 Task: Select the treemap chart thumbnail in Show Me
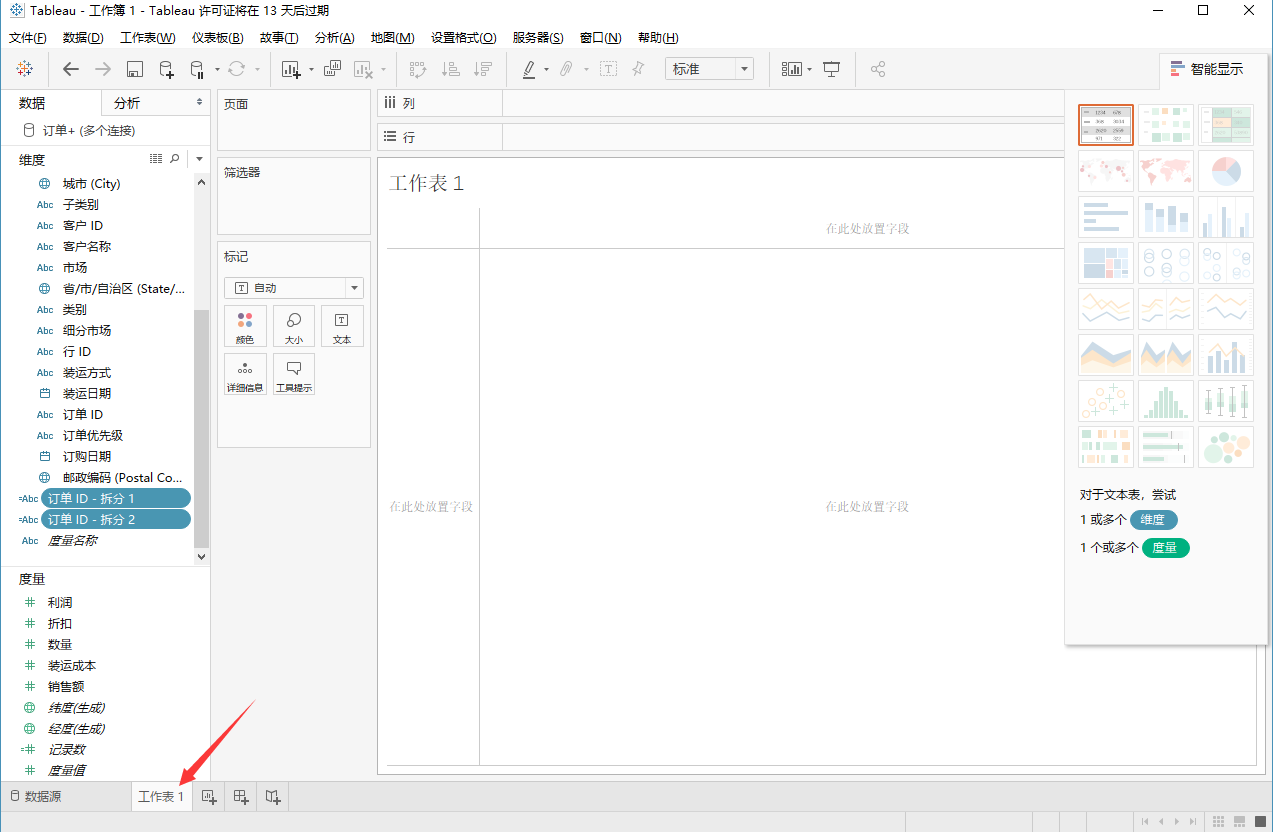tap(1106, 263)
